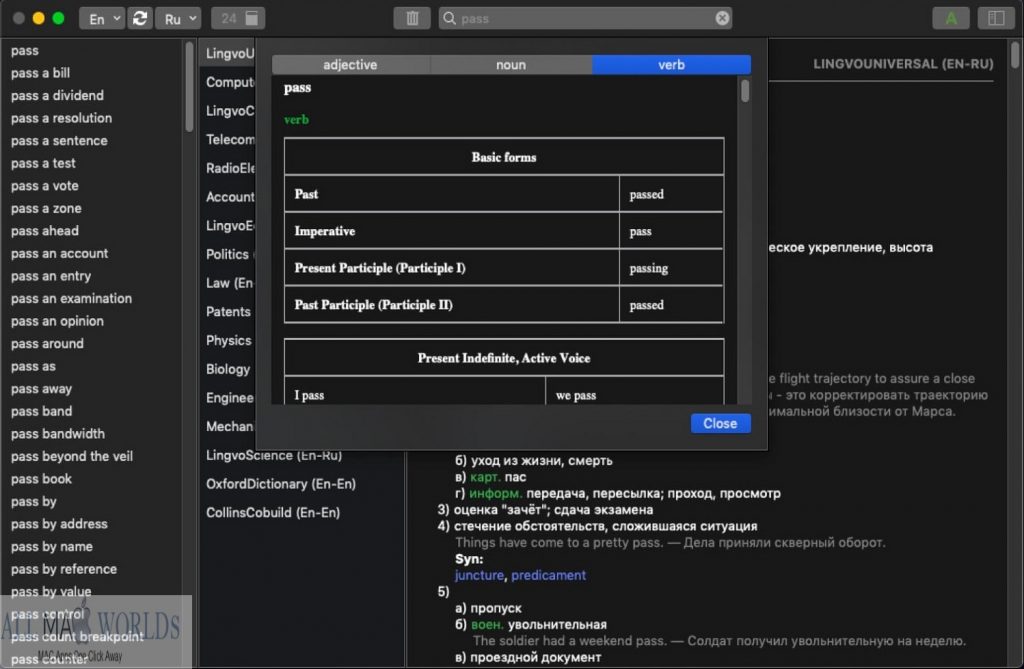Click the LINGVOUNIVERSAL (EN-RU) header
1024x669 pixels.
[903, 63]
